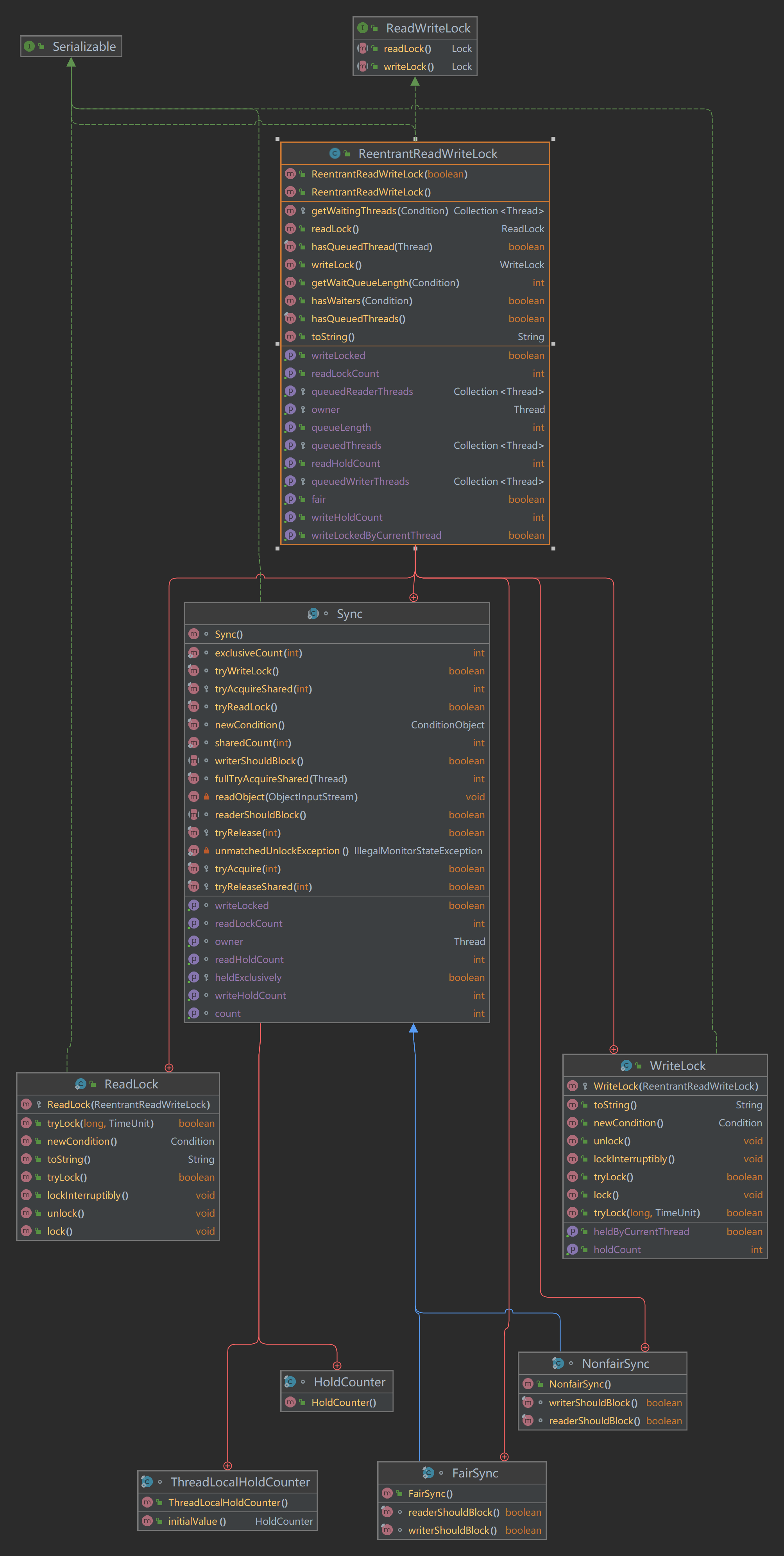The image size is (784, 1556).
Task: Click the inner-class plus marker above Sync
Action: 414,597
